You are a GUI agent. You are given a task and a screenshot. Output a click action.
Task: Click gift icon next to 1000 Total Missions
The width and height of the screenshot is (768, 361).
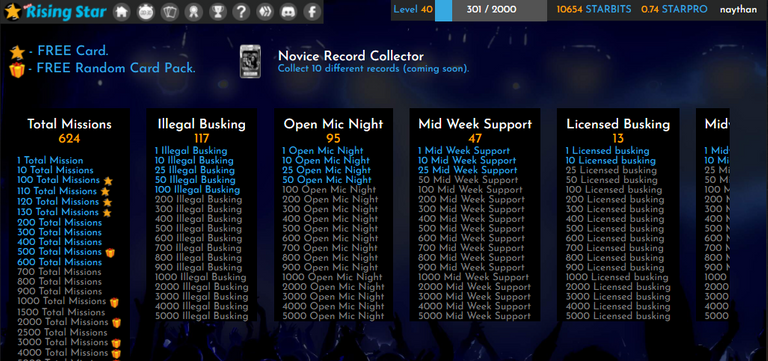[x=114, y=302]
